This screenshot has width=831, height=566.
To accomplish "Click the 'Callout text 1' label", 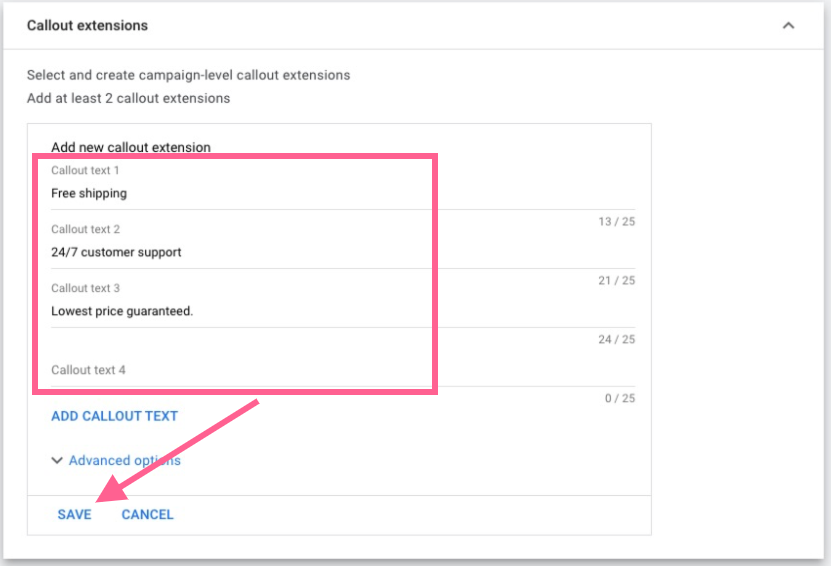I will [x=85, y=171].
